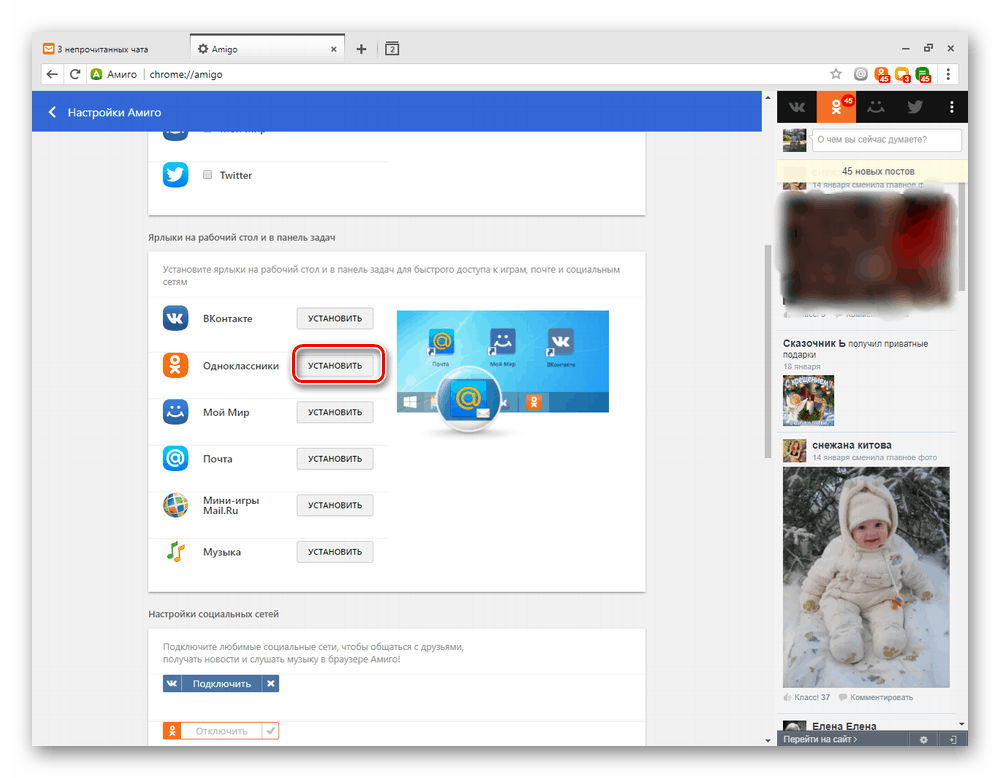Click Настройки Амиго header title
This screenshot has width=1000, height=778.
(114, 112)
